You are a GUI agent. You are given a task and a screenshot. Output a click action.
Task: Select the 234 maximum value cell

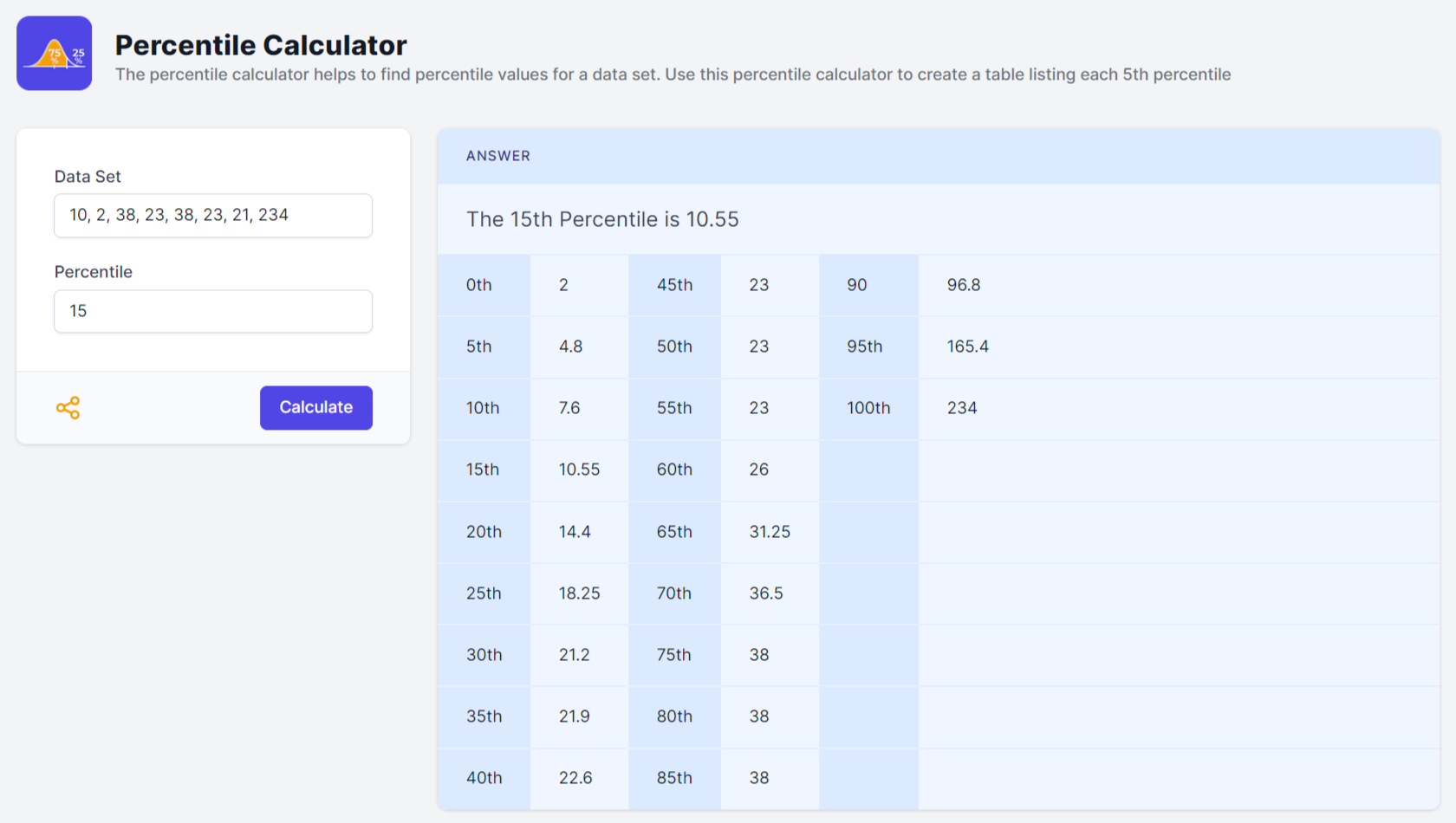click(962, 408)
